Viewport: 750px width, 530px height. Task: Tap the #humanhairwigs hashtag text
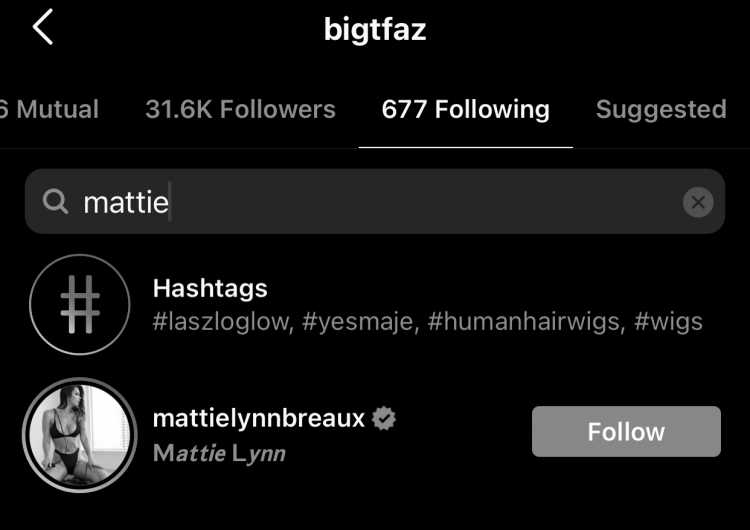tap(527, 321)
